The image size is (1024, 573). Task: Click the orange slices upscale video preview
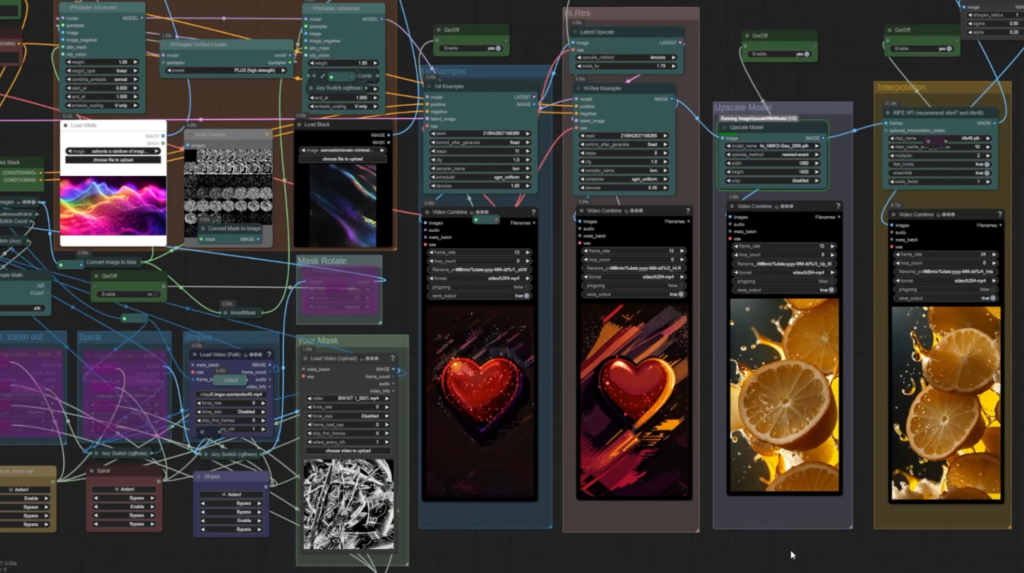784,395
